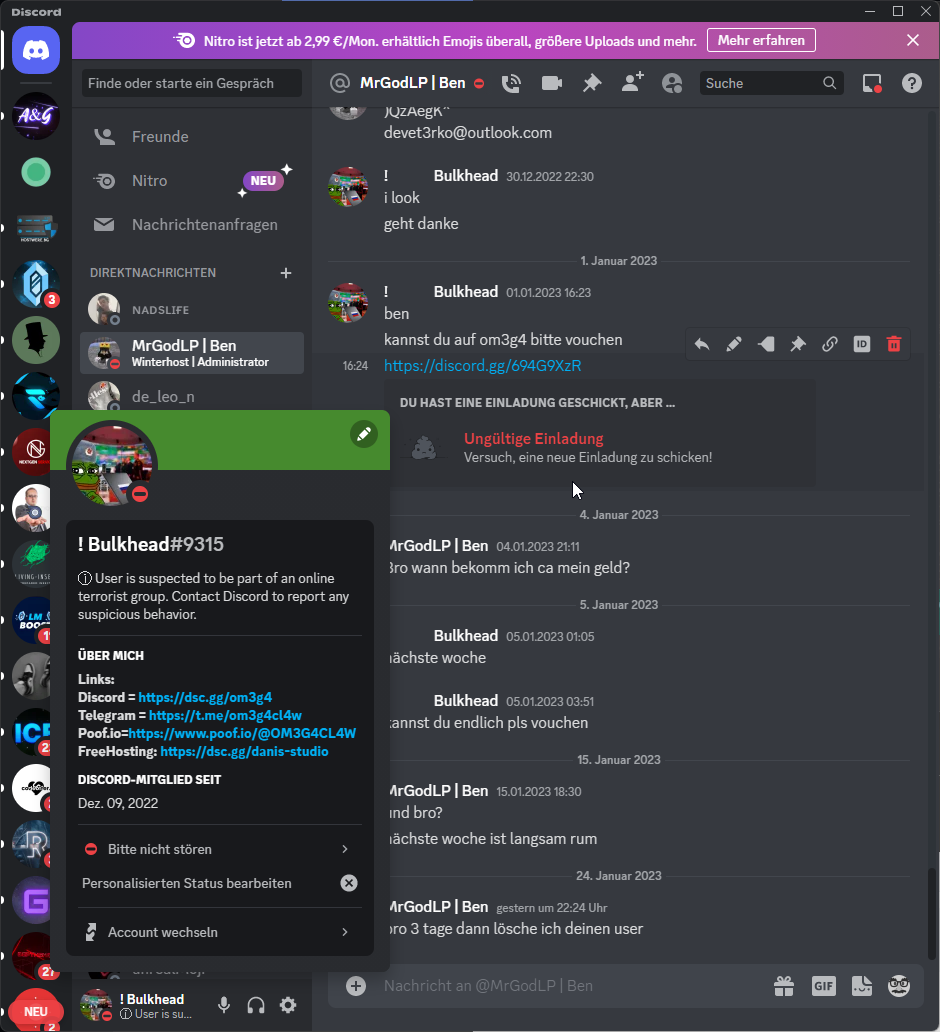The width and height of the screenshot is (940, 1032).
Task: Open the Discord inbox icon
Action: [872, 84]
